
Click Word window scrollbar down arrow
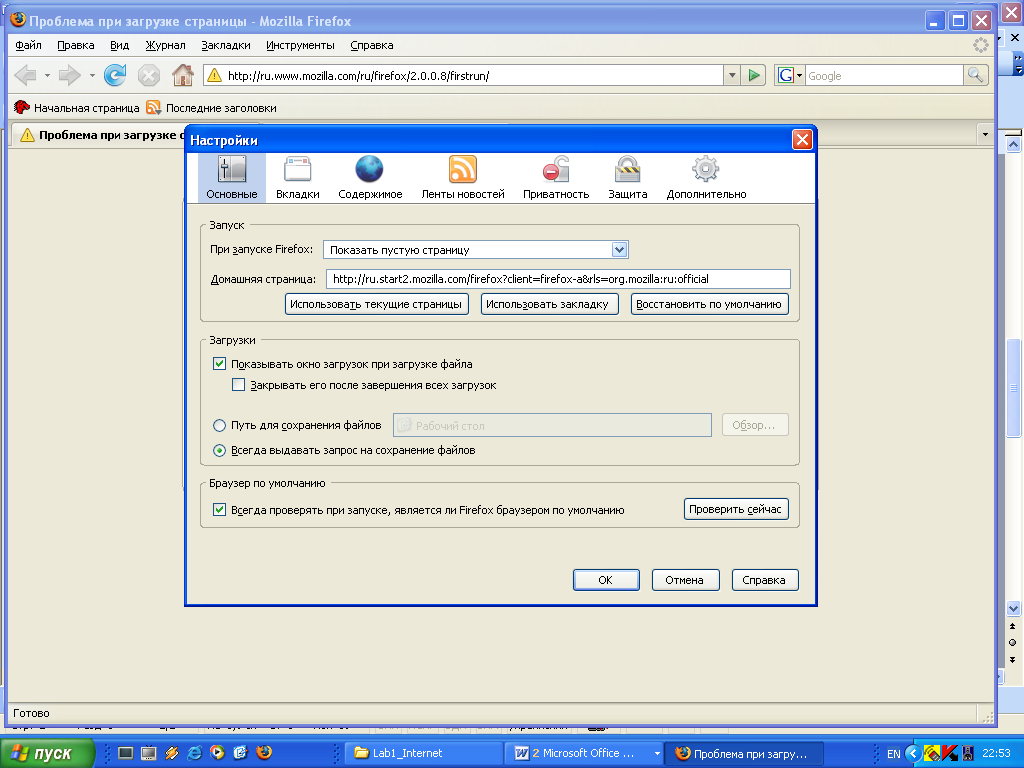pyautogui.click(x=1013, y=609)
